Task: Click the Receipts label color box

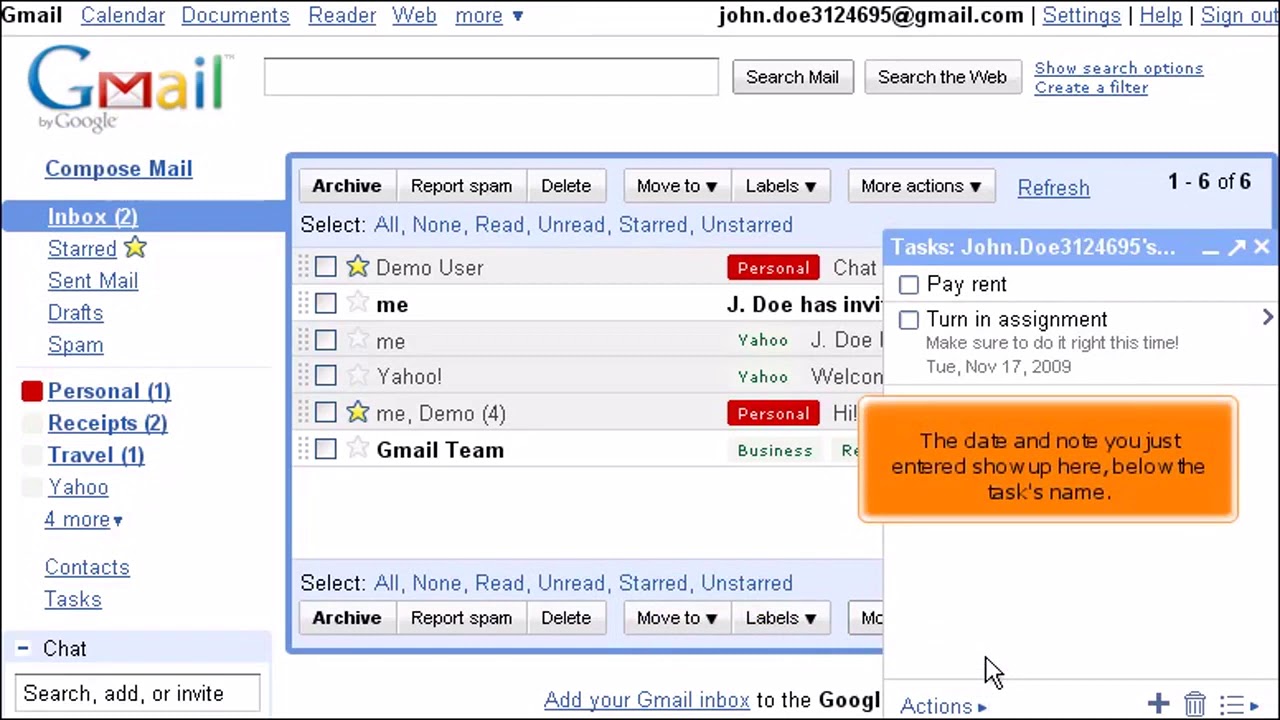Action: 31,423
